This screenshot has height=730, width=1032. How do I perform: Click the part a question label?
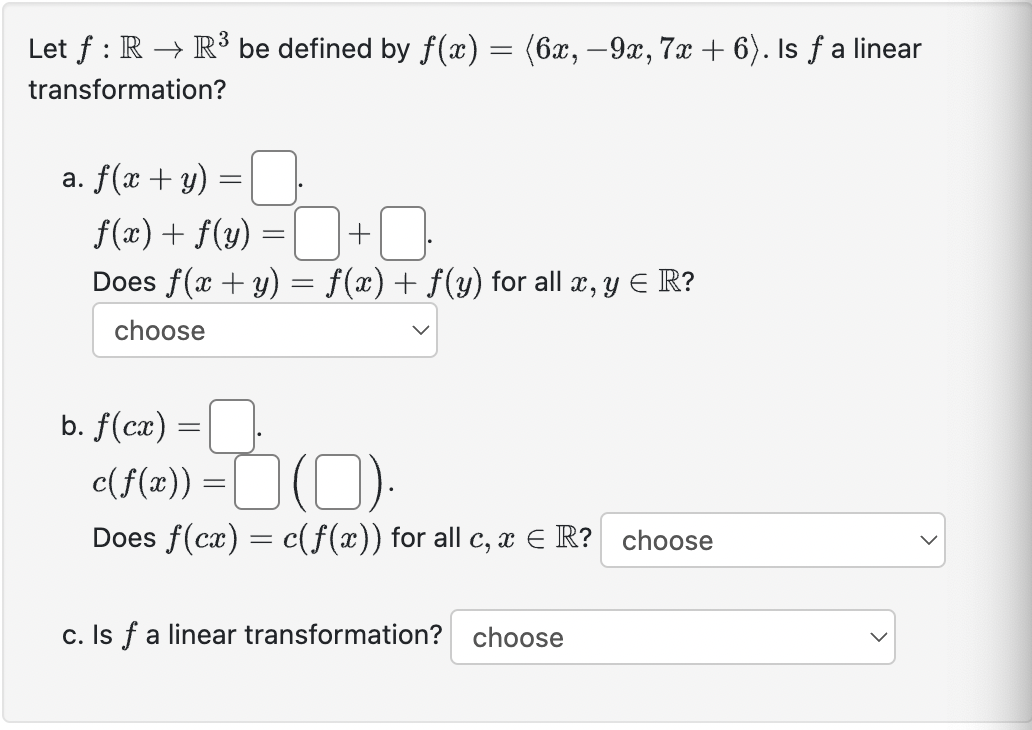(72, 177)
